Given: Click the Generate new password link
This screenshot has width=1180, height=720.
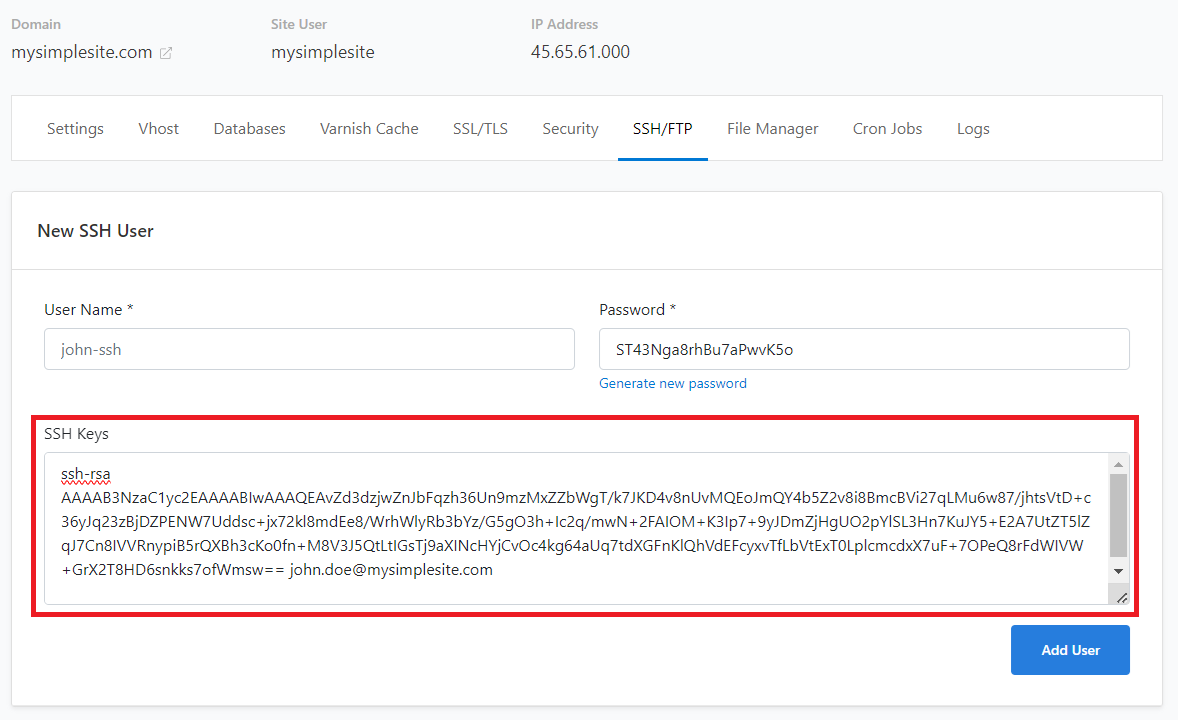Looking at the screenshot, I should click(x=672, y=383).
